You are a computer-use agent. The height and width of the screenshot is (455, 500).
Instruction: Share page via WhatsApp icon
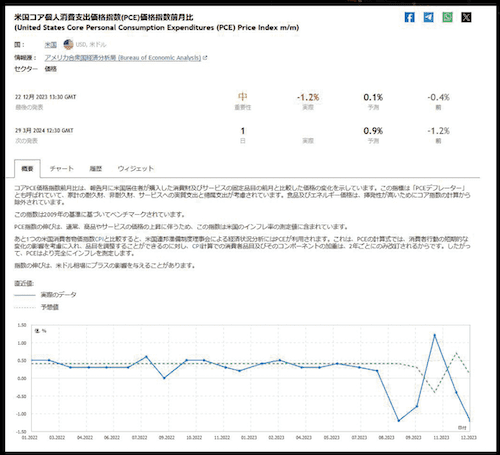tap(447, 17)
